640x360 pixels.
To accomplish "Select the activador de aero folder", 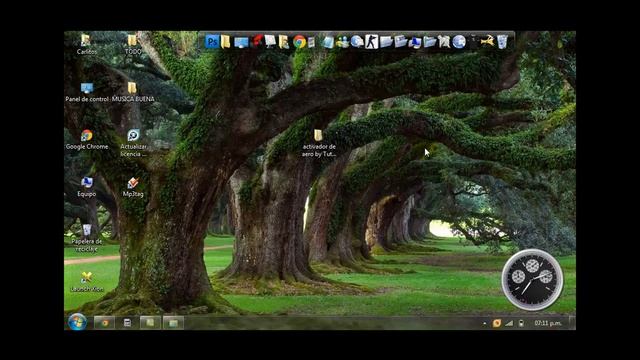I will click(319, 143).
